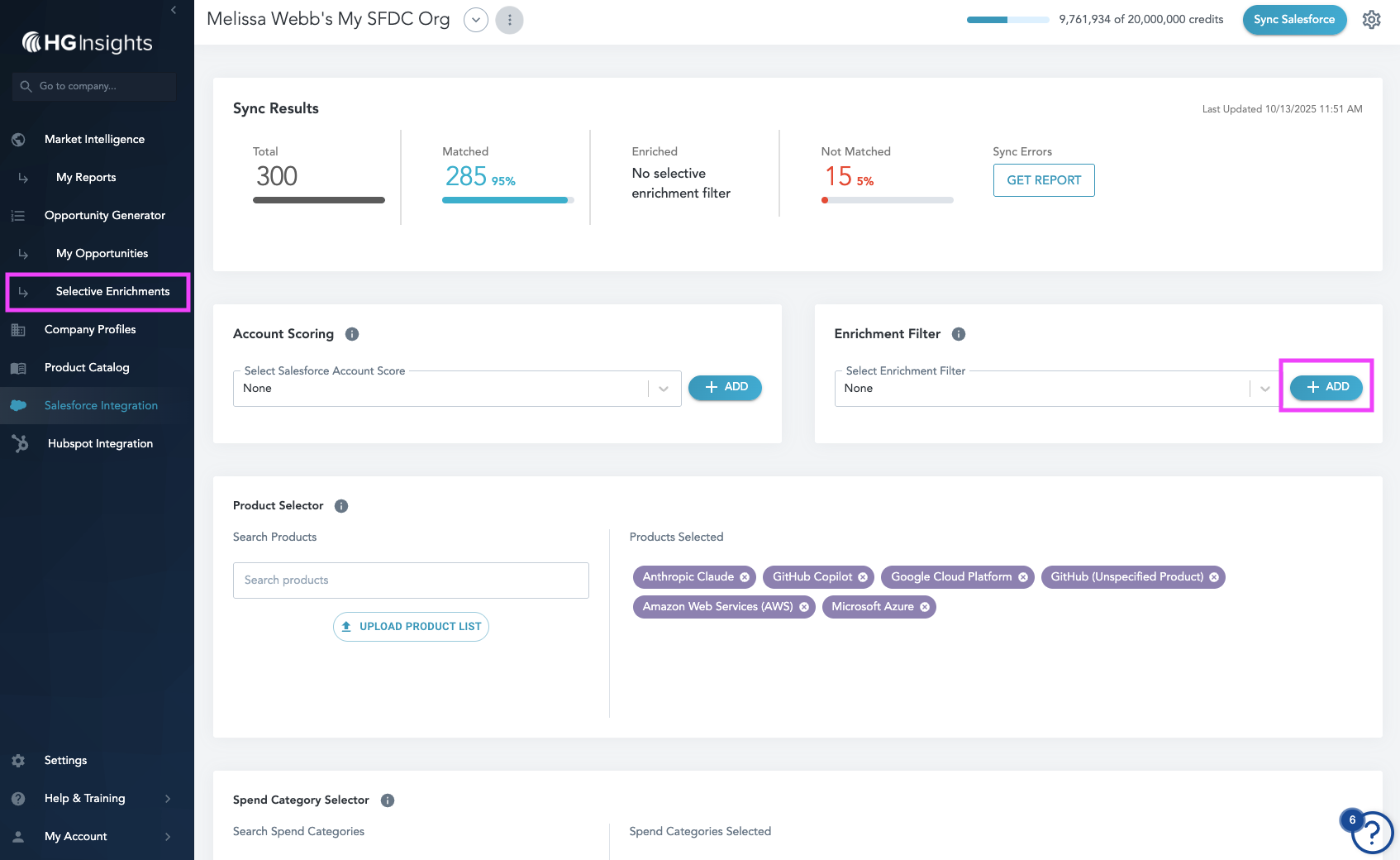The height and width of the screenshot is (860, 1400).
Task: Click the GET REPORT button
Action: tap(1044, 180)
